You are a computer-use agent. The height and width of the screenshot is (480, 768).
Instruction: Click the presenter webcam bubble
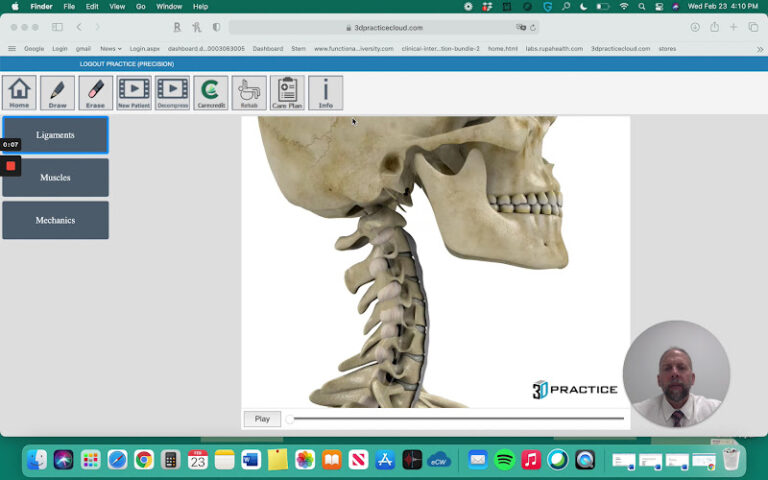tap(677, 374)
